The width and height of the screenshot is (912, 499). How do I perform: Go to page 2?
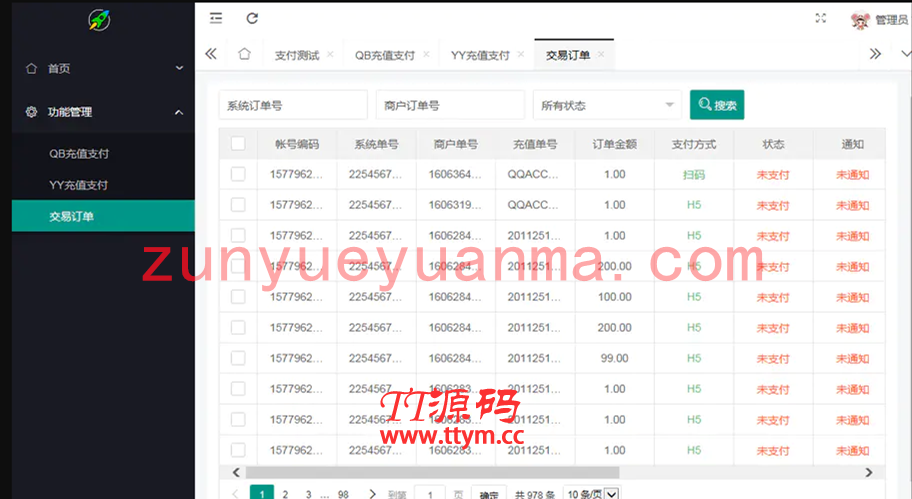click(285, 494)
